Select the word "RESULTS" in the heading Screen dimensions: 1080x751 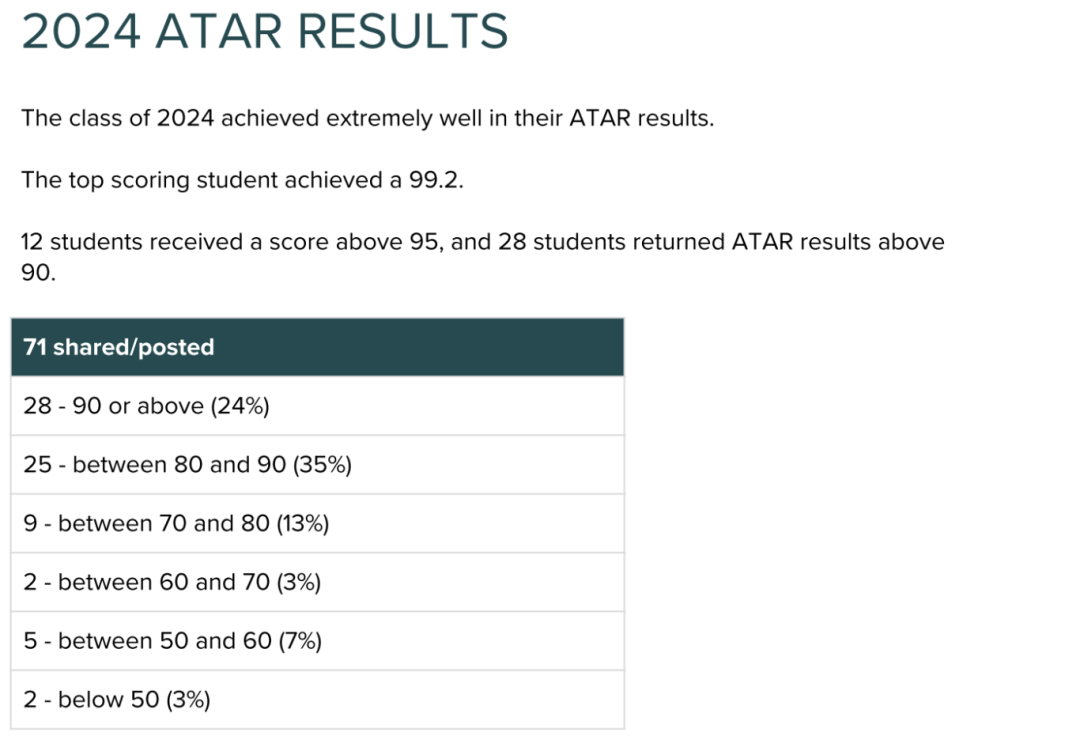tap(403, 31)
